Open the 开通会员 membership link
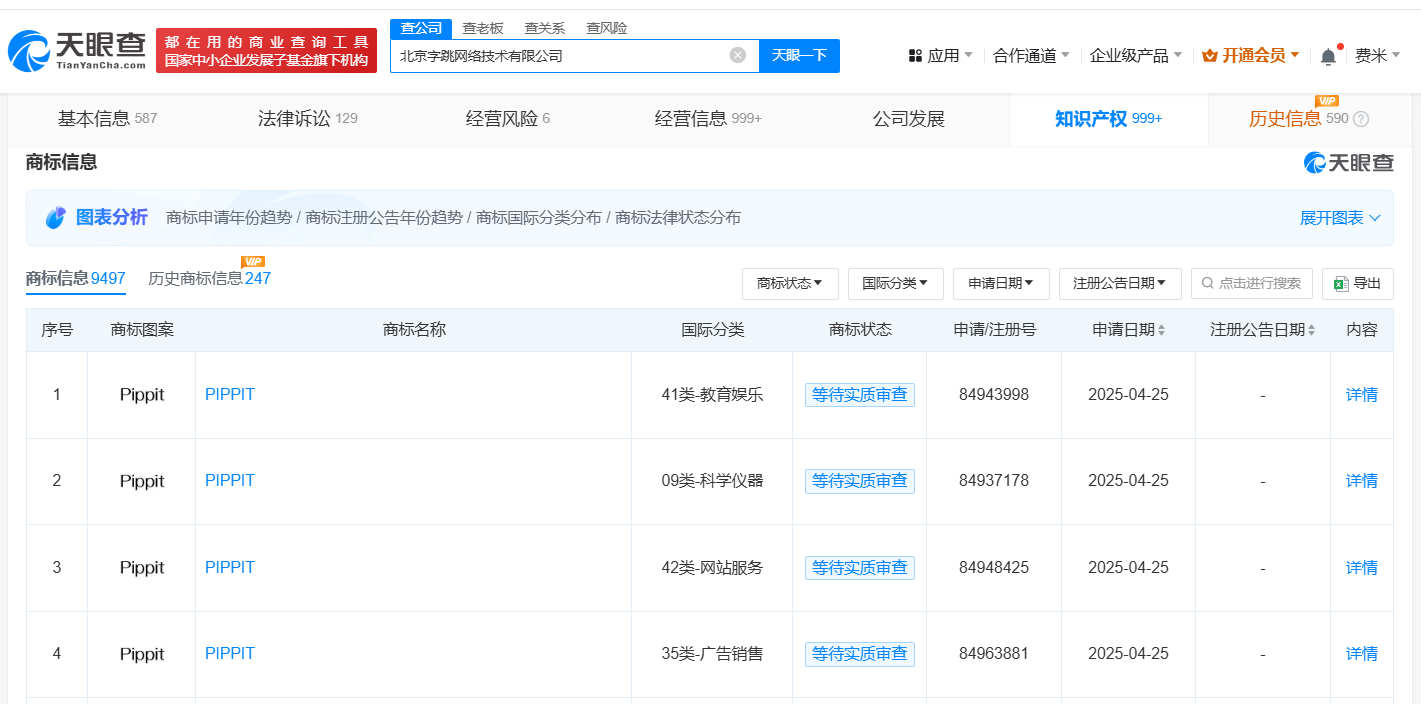 pos(1251,56)
